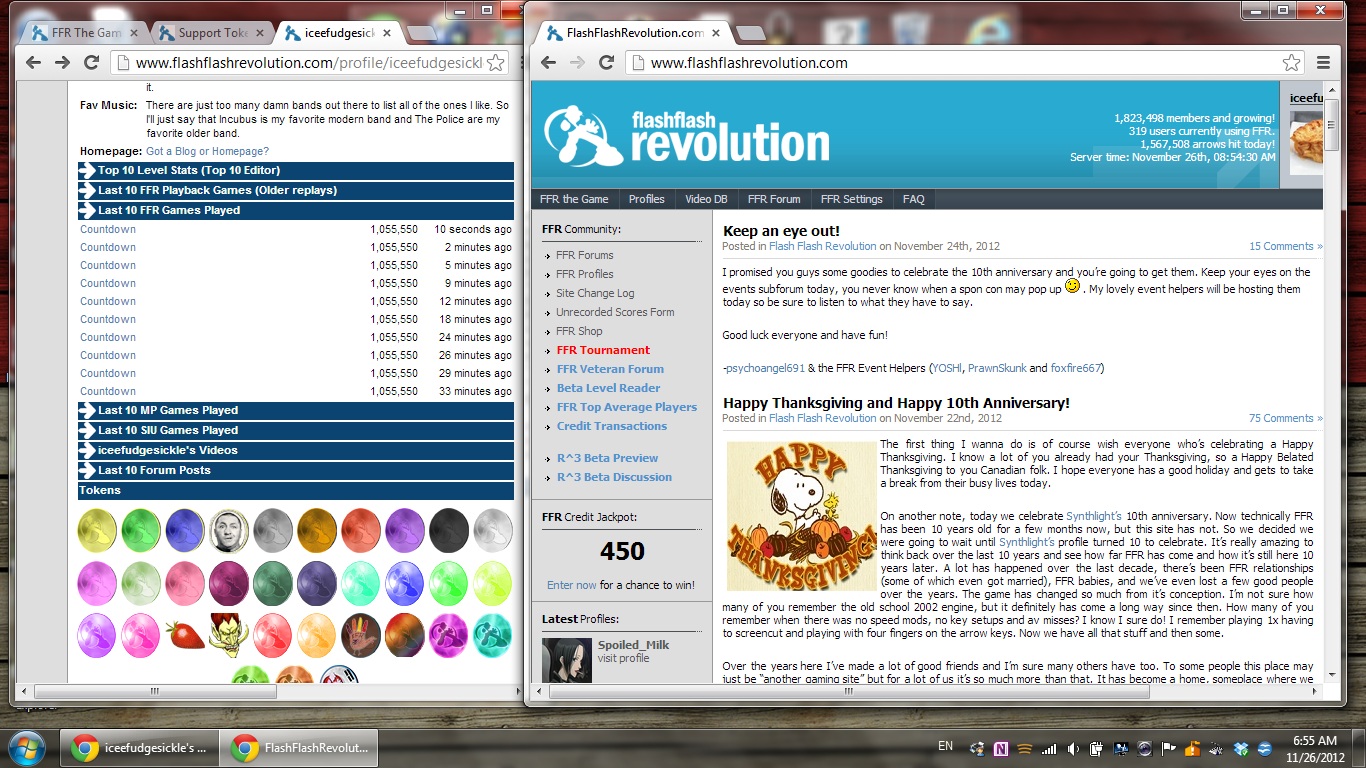The height and width of the screenshot is (768, 1366).
Task: Click the yellow token swatch
Action: (97, 529)
